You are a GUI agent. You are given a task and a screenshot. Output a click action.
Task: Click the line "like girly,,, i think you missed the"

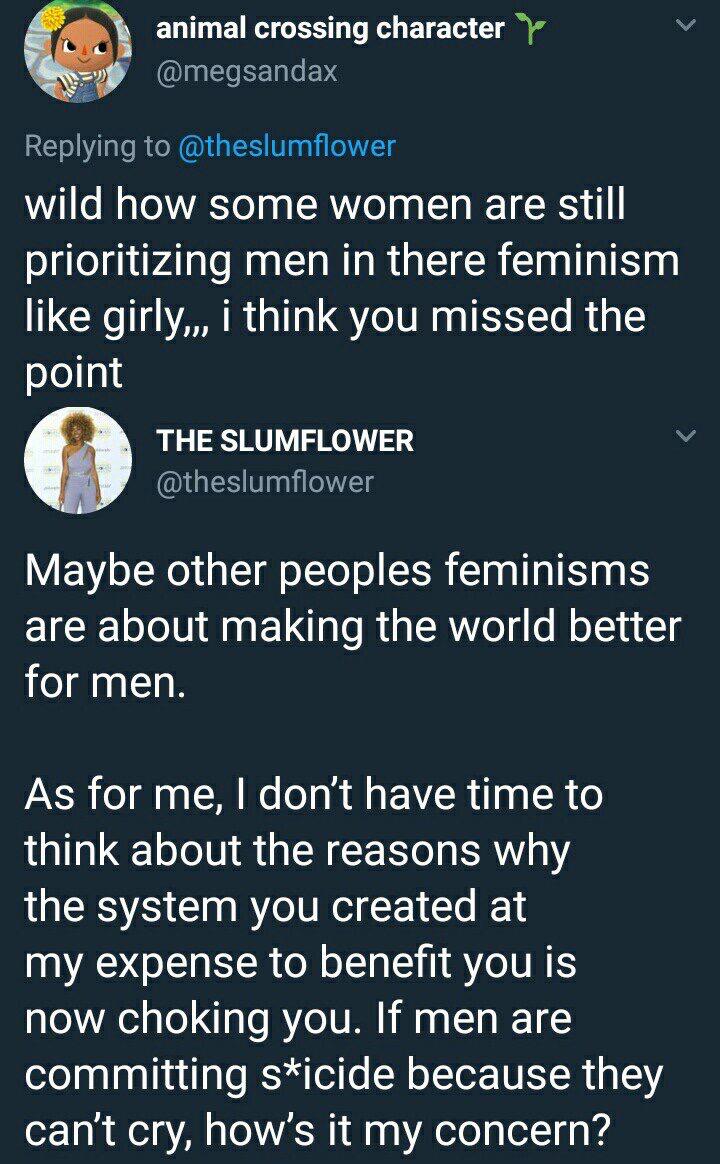tap(334, 317)
